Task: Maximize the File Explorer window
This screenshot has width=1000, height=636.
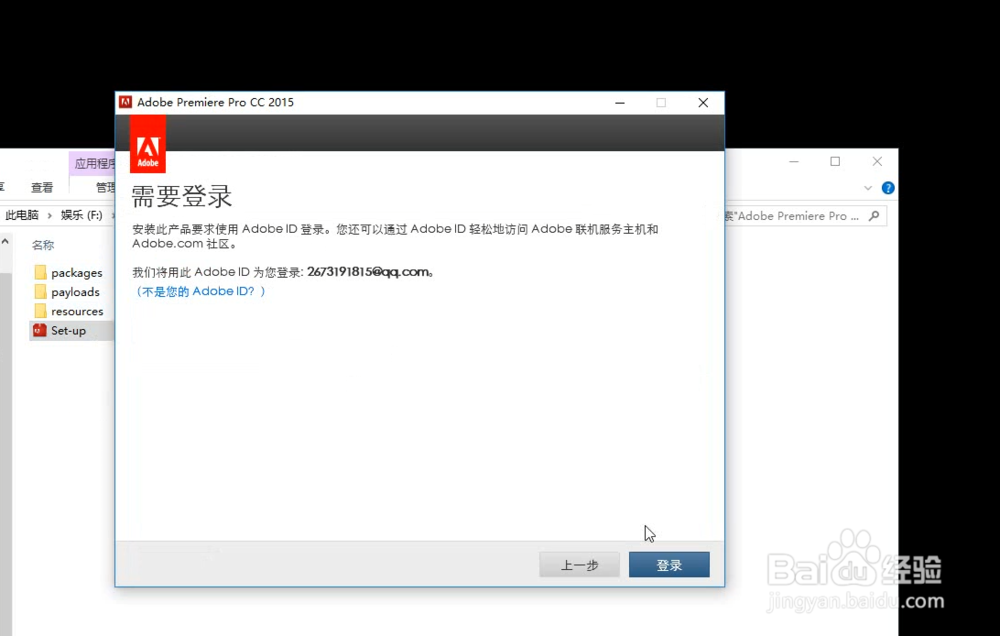Action: (x=835, y=162)
